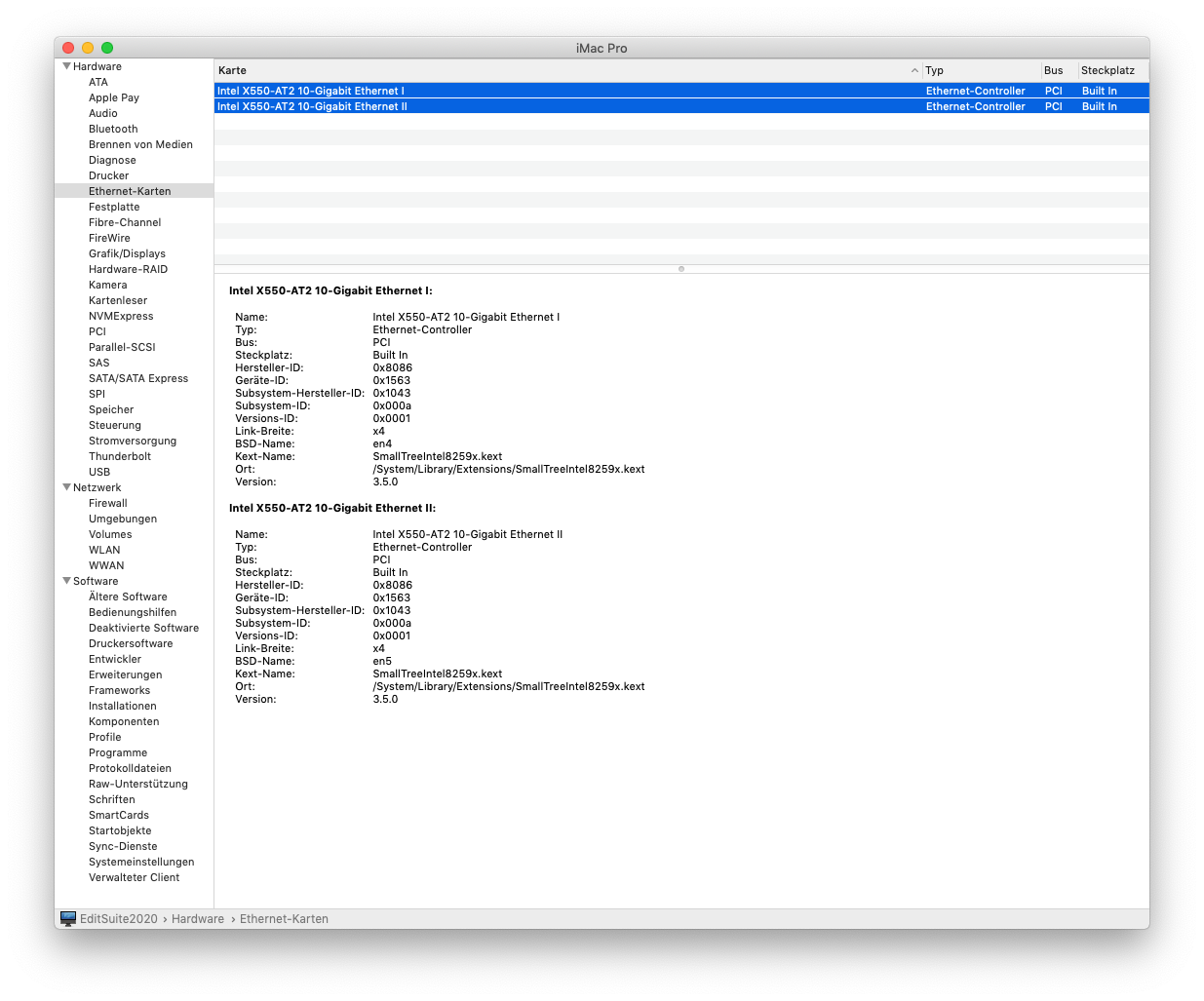Open Grafik/Displays in the sidebar

click(x=127, y=253)
